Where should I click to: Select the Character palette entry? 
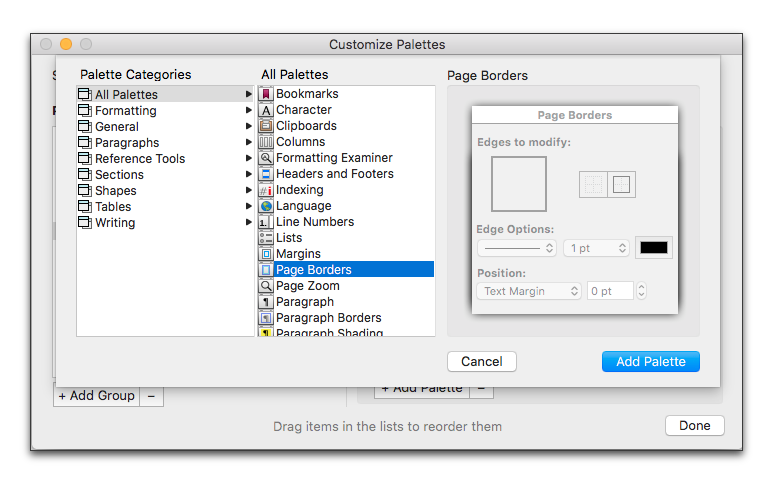[346, 110]
